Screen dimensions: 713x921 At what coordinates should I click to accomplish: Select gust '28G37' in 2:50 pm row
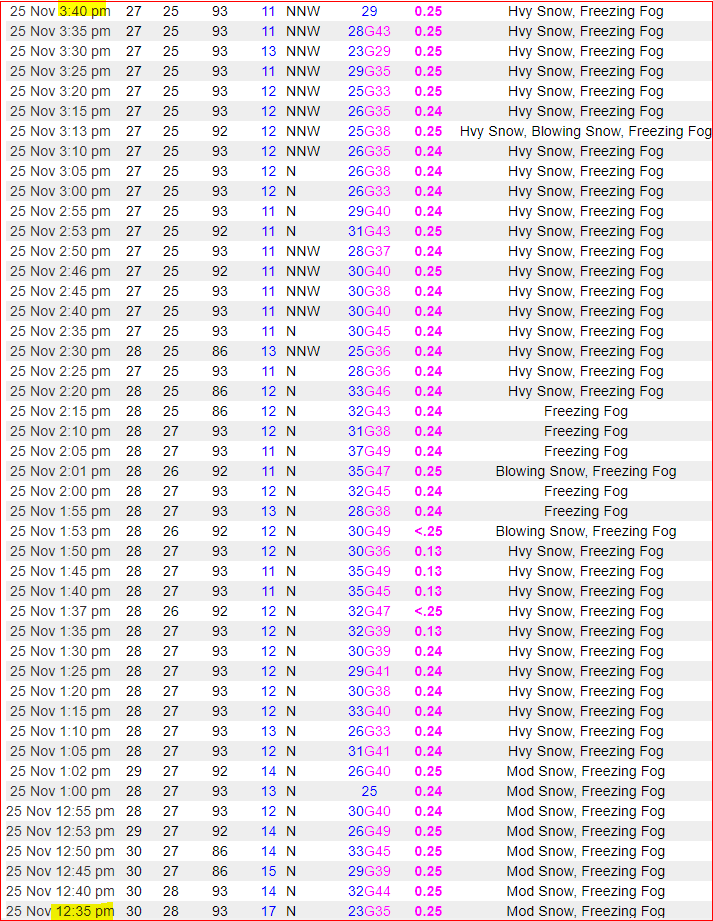[369, 251]
